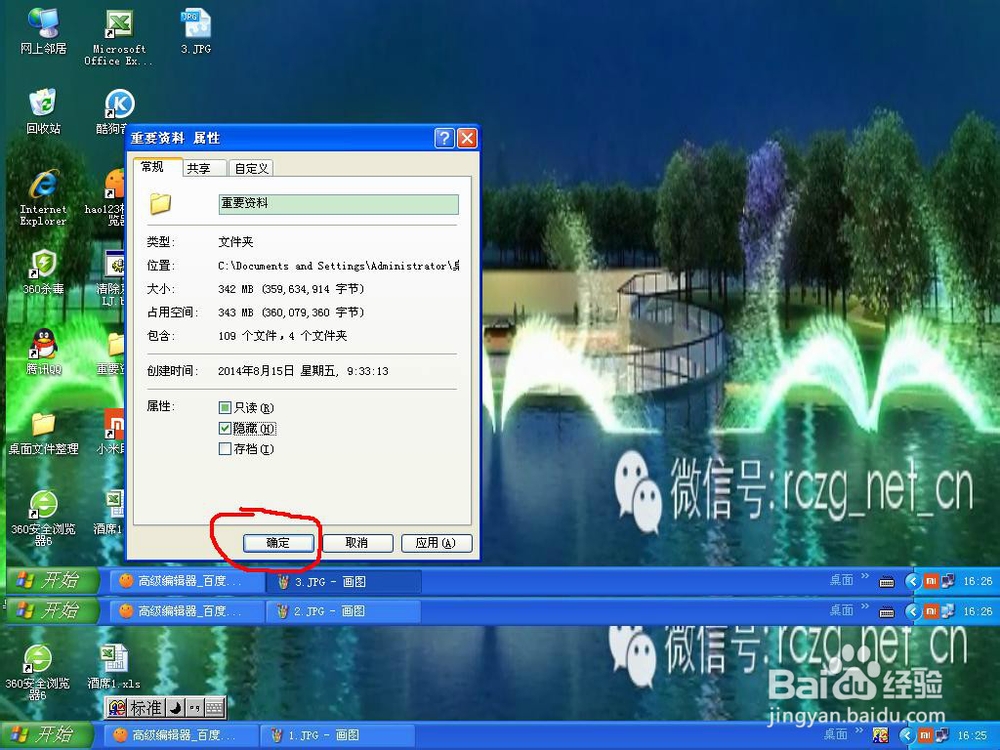Click the IME punctuation mode toggle

(194, 707)
